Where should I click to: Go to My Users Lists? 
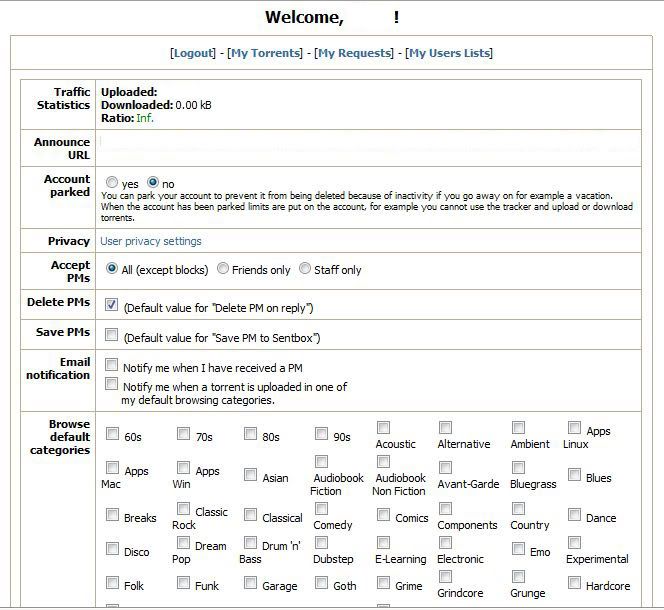coord(449,53)
